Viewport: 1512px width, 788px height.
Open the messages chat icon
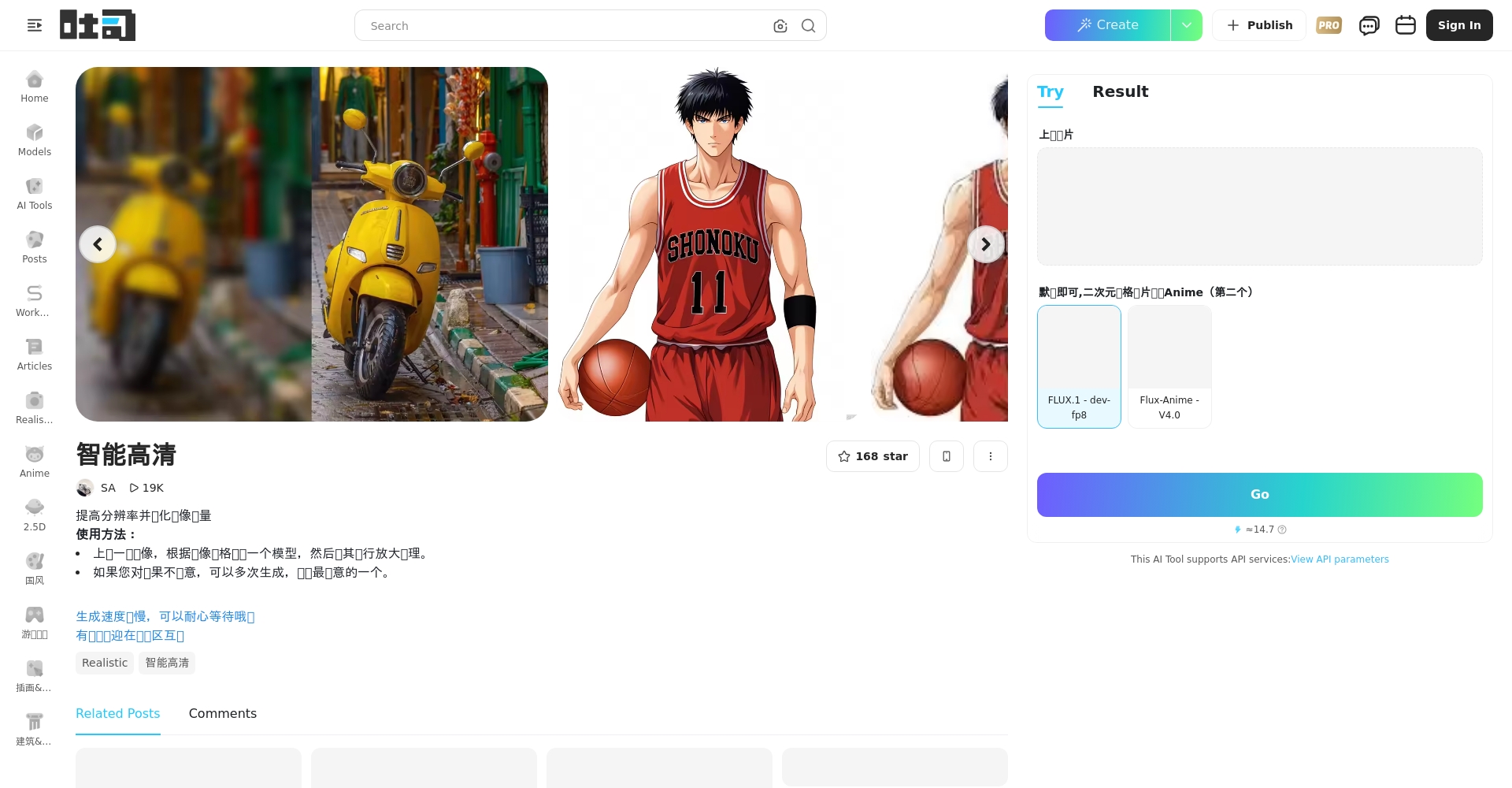(x=1369, y=25)
